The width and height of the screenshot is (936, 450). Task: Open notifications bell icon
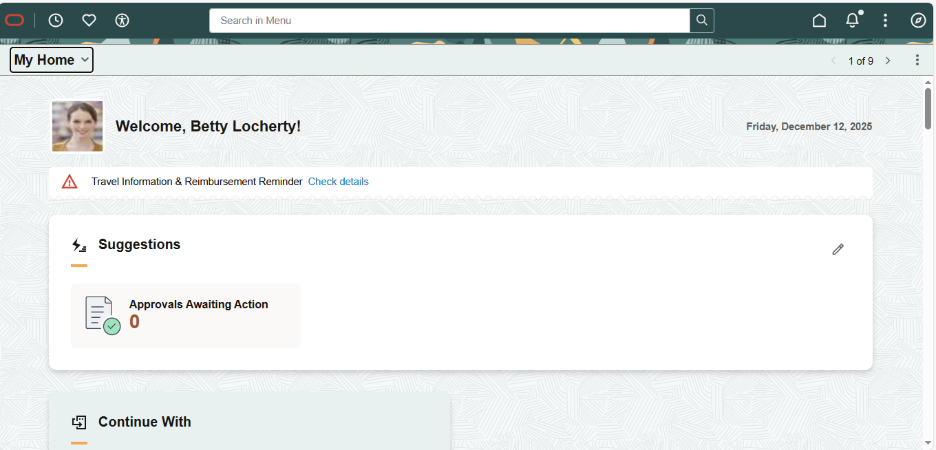coord(852,20)
